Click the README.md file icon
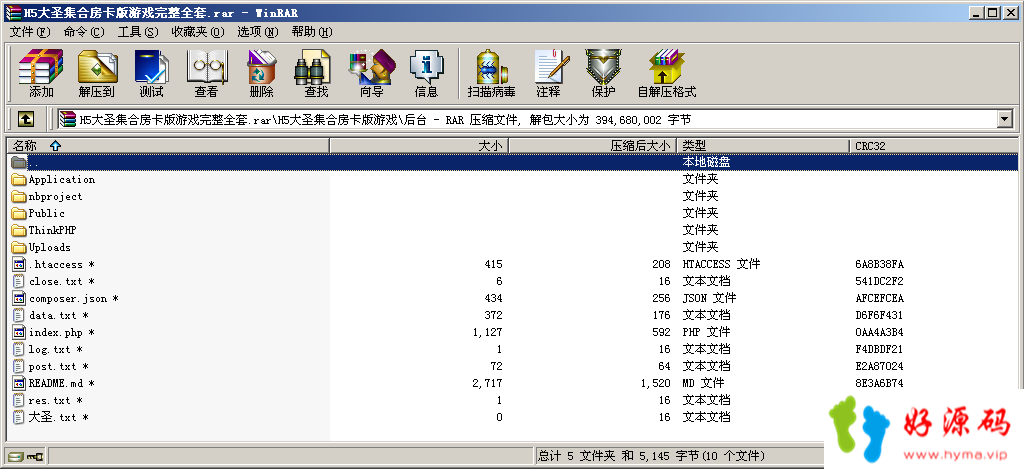Image resolution: width=1024 pixels, height=469 pixels. coord(18,383)
